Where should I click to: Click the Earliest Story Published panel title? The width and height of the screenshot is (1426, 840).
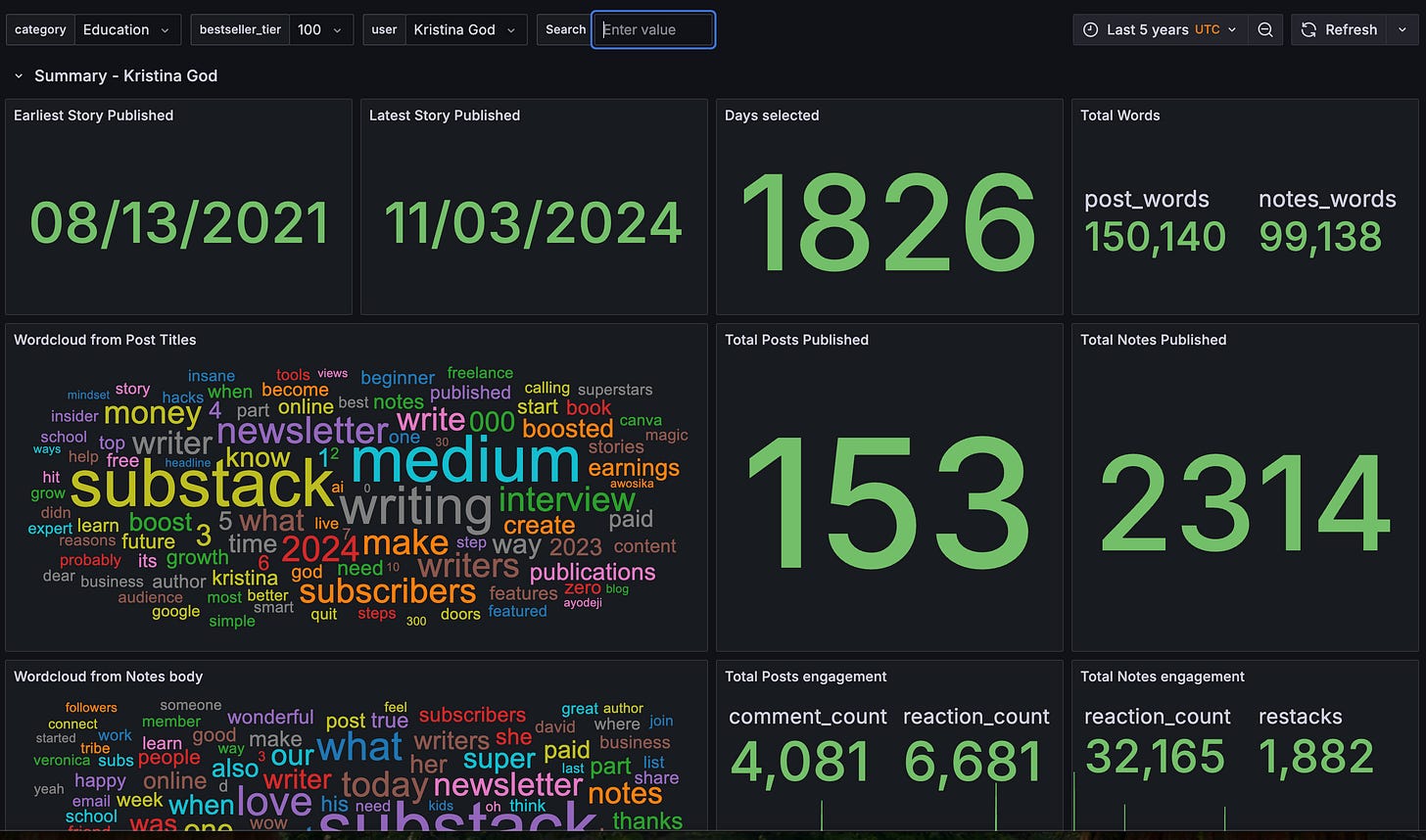coord(93,116)
